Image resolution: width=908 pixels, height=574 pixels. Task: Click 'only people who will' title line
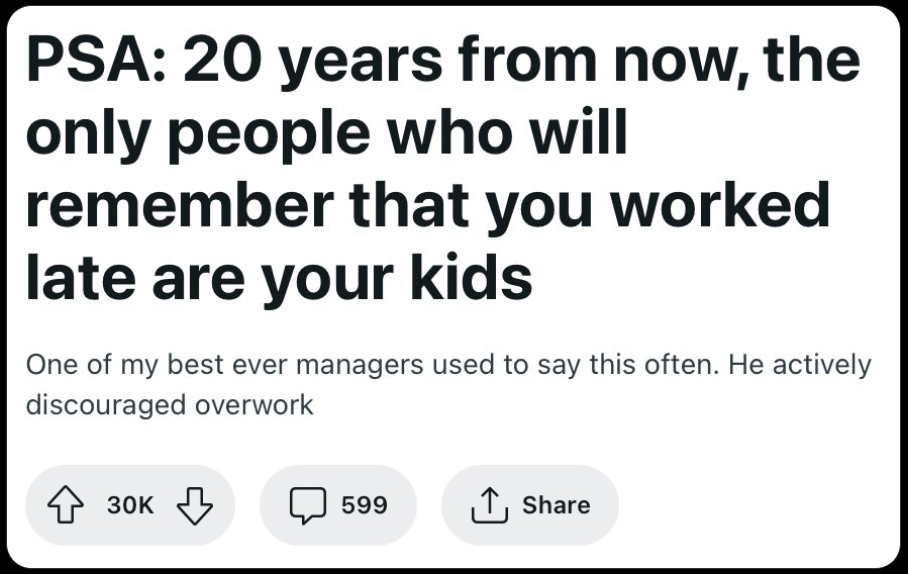point(327,134)
